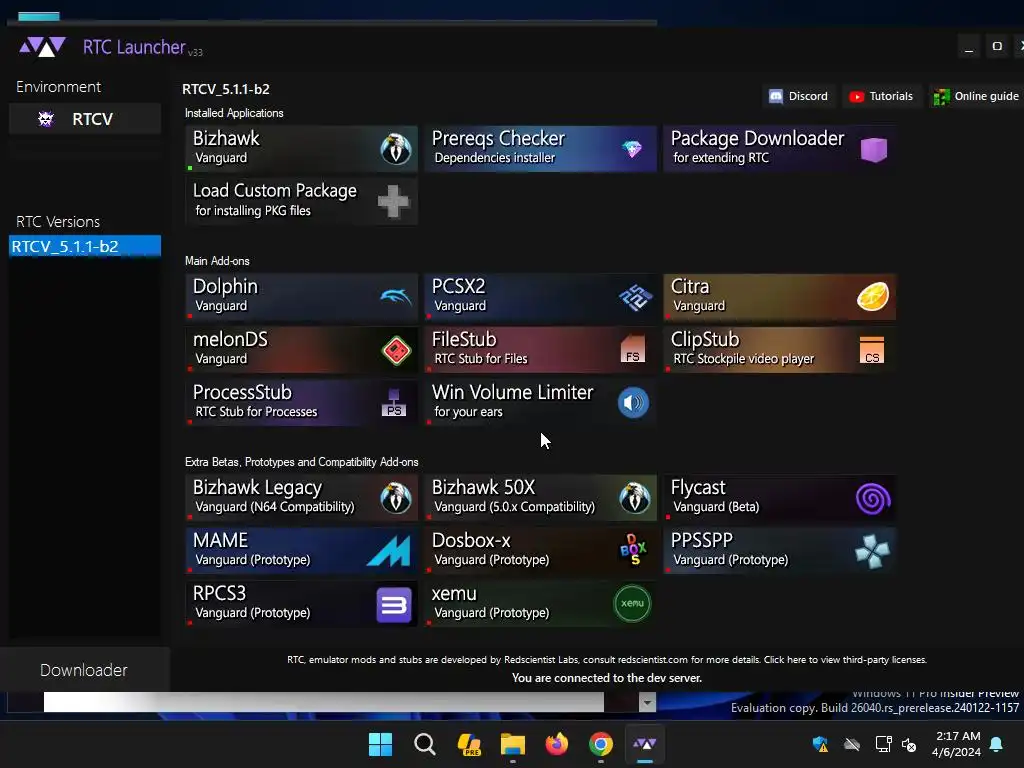
Task: Click the FileStub FS icon
Action: 632,349
